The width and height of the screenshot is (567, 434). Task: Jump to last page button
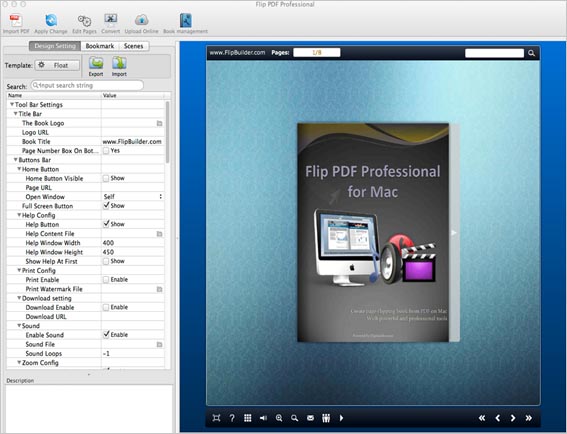pos(529,418)
